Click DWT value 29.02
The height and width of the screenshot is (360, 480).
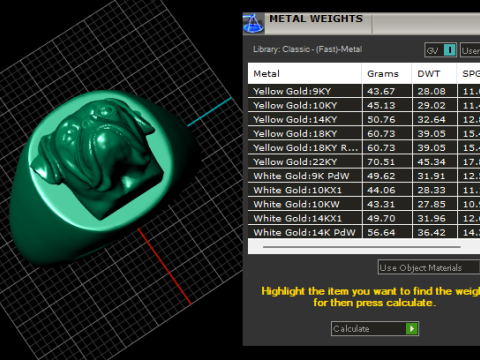432,105
